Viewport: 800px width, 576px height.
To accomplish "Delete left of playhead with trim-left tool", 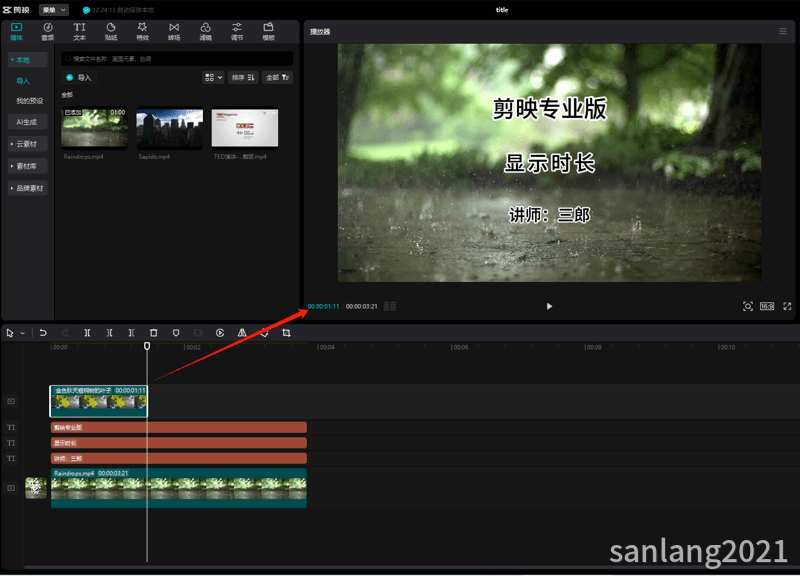I will (x=109, y=333).
